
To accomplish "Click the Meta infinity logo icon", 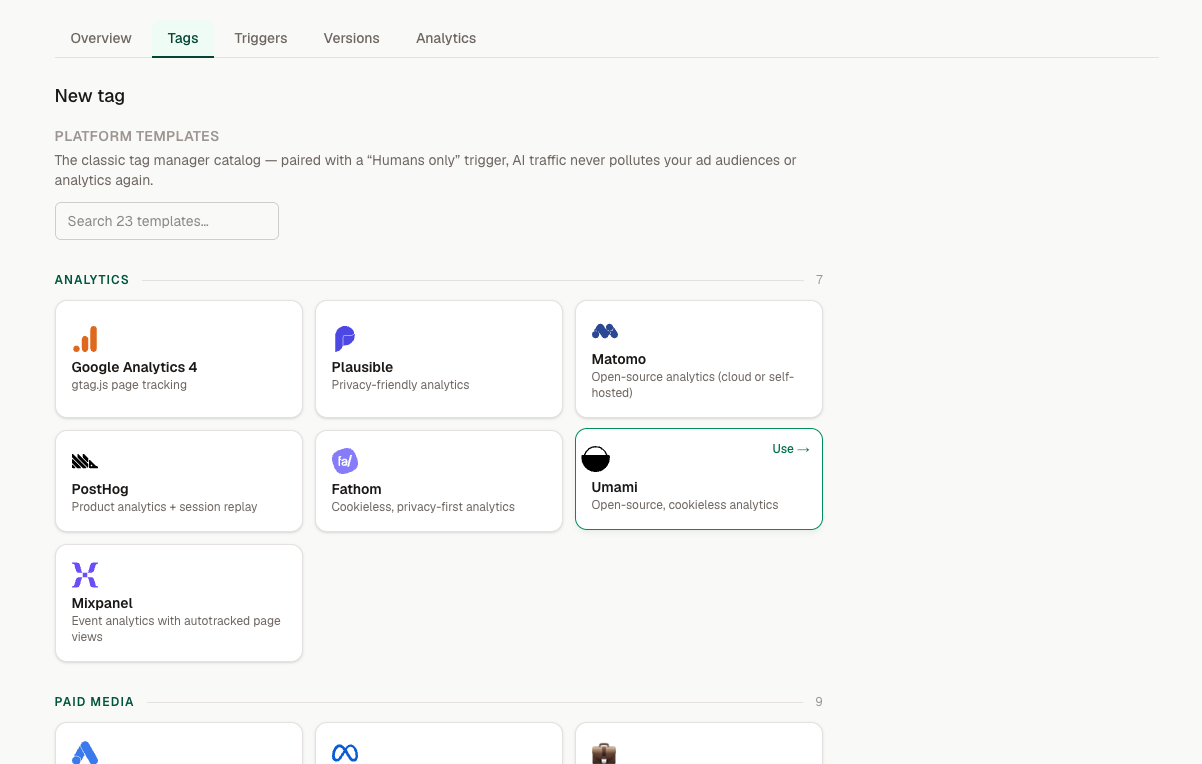I will pyautogui.click(x=345, y=753).
